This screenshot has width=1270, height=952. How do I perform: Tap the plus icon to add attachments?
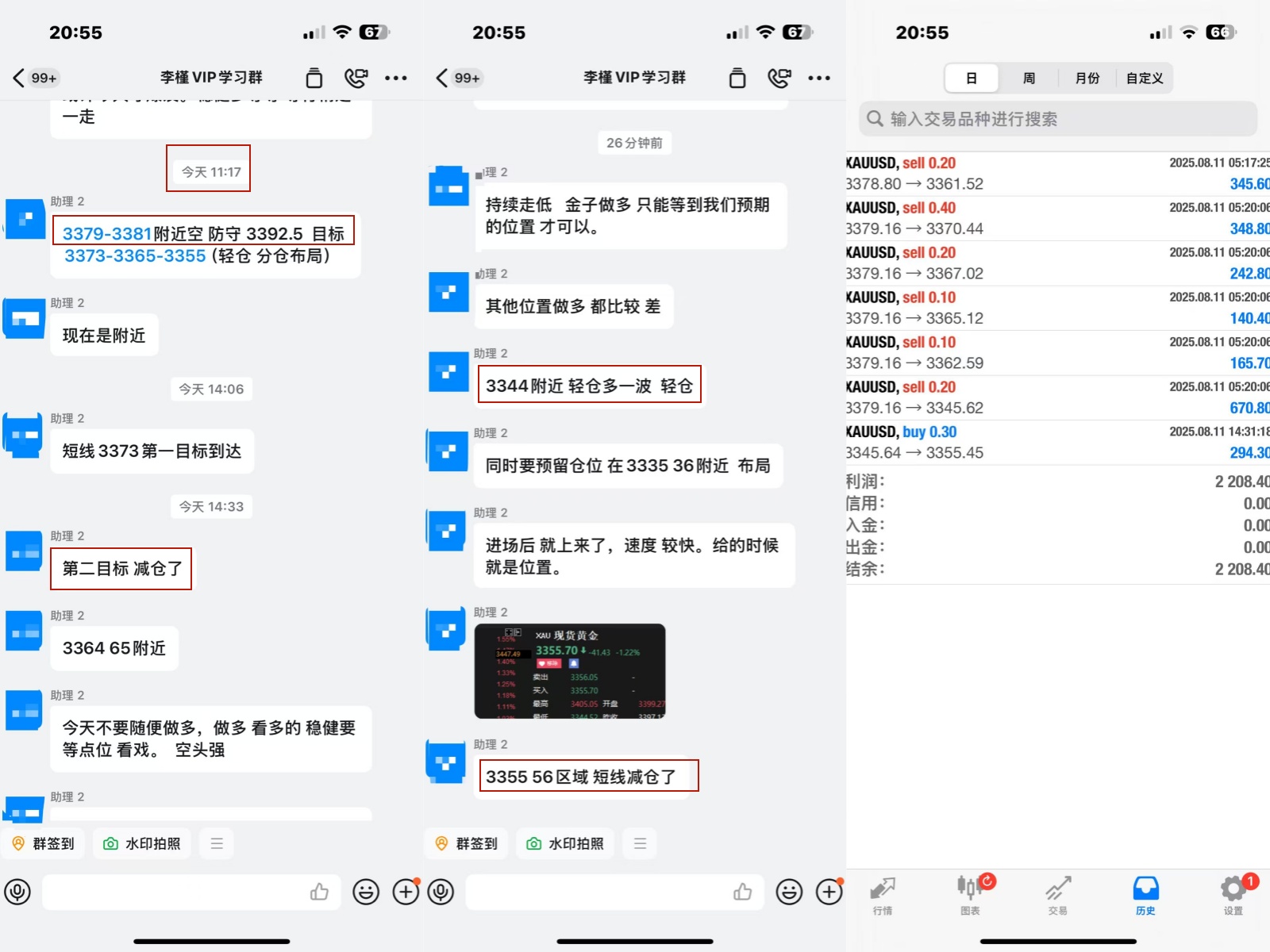click(x=406, y=892)
